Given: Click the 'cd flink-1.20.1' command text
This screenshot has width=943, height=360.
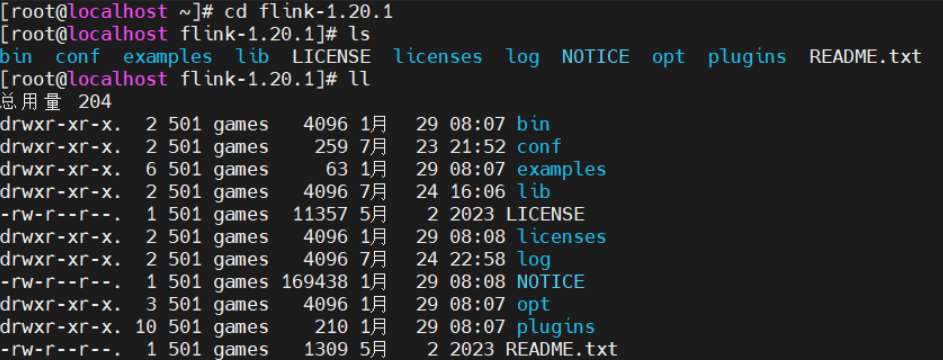Looking at the screenshot, I should coord(309,12).
